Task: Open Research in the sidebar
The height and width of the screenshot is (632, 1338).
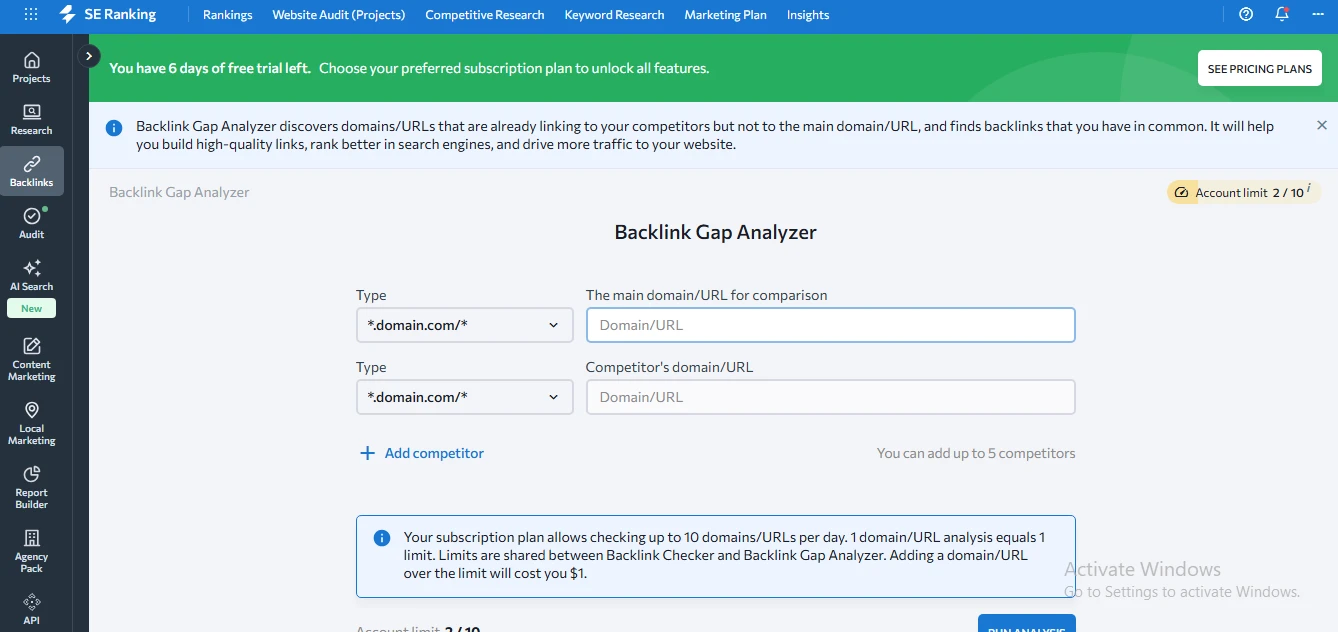Action: click(32, 120)
